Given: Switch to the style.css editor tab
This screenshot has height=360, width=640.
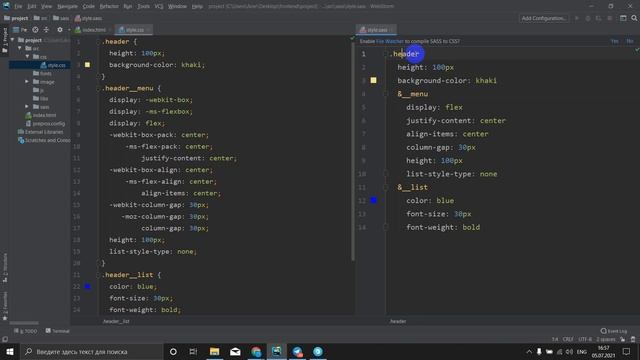Looking at the screenshot, I should pos(134,30).
